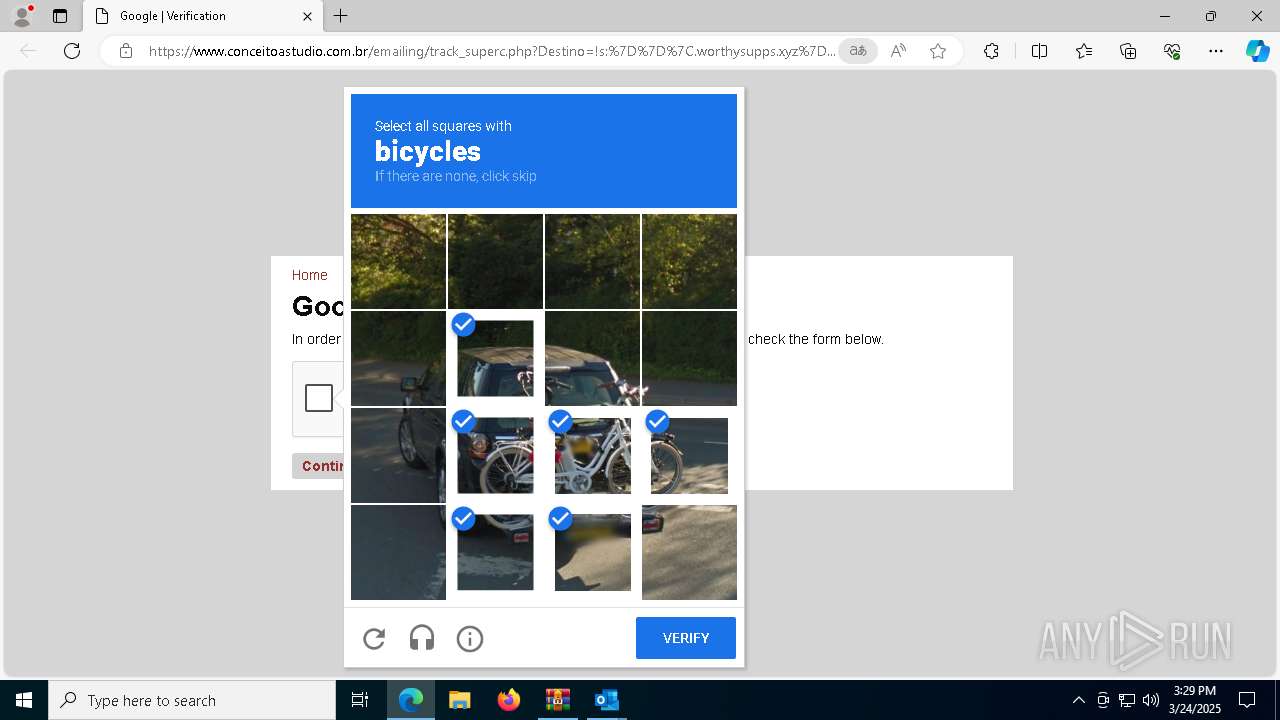Image resolution: width=1280 pixels, height=720 pixels.
Task: Open the Edge profile icon
Action: click(x=22, y=16)
